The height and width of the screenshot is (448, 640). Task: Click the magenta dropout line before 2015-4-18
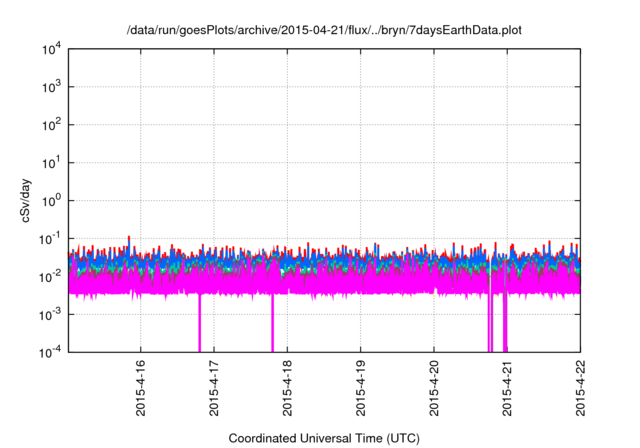(272, 322)
